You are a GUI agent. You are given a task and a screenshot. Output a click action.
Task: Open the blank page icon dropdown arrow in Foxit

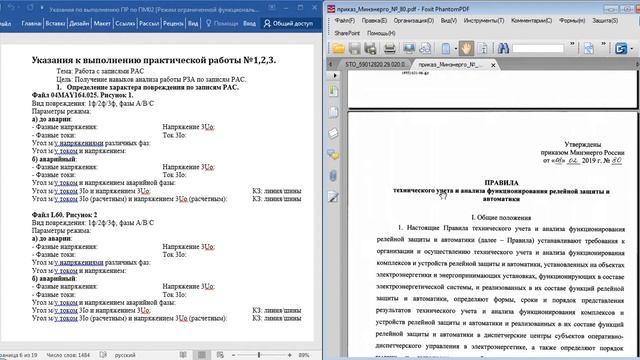click(456, 49)
